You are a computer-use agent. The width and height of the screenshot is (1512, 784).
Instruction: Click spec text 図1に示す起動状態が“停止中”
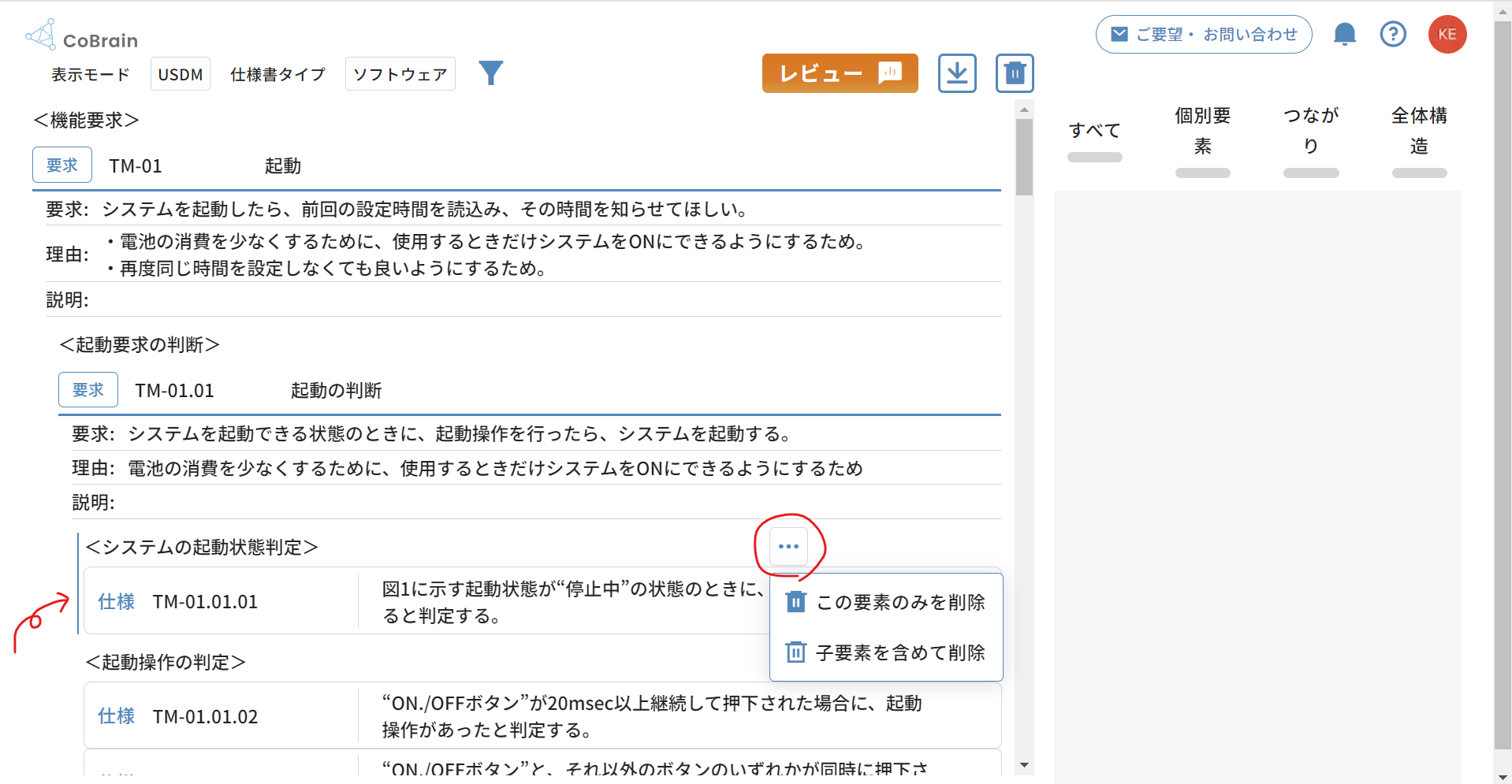tap(573, 602)
